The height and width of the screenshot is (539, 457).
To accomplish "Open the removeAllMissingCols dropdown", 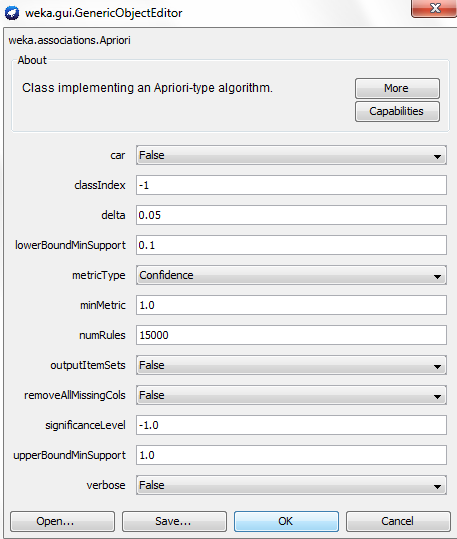I will pyautogui.click(x=291, y=395).
